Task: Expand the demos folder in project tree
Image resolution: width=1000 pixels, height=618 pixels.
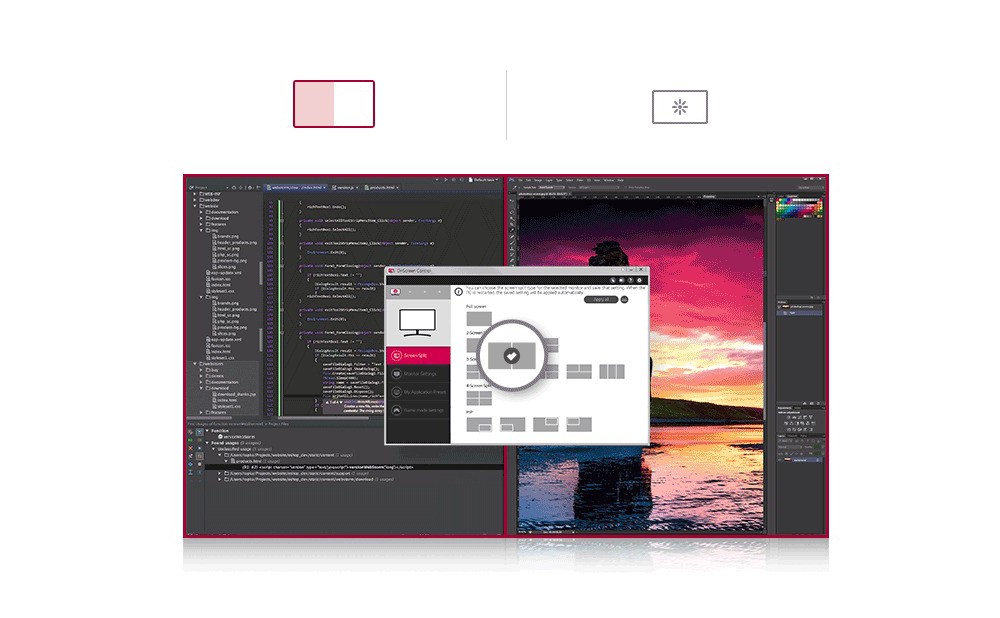Action: pyautogui.click(x=202, y=376)
